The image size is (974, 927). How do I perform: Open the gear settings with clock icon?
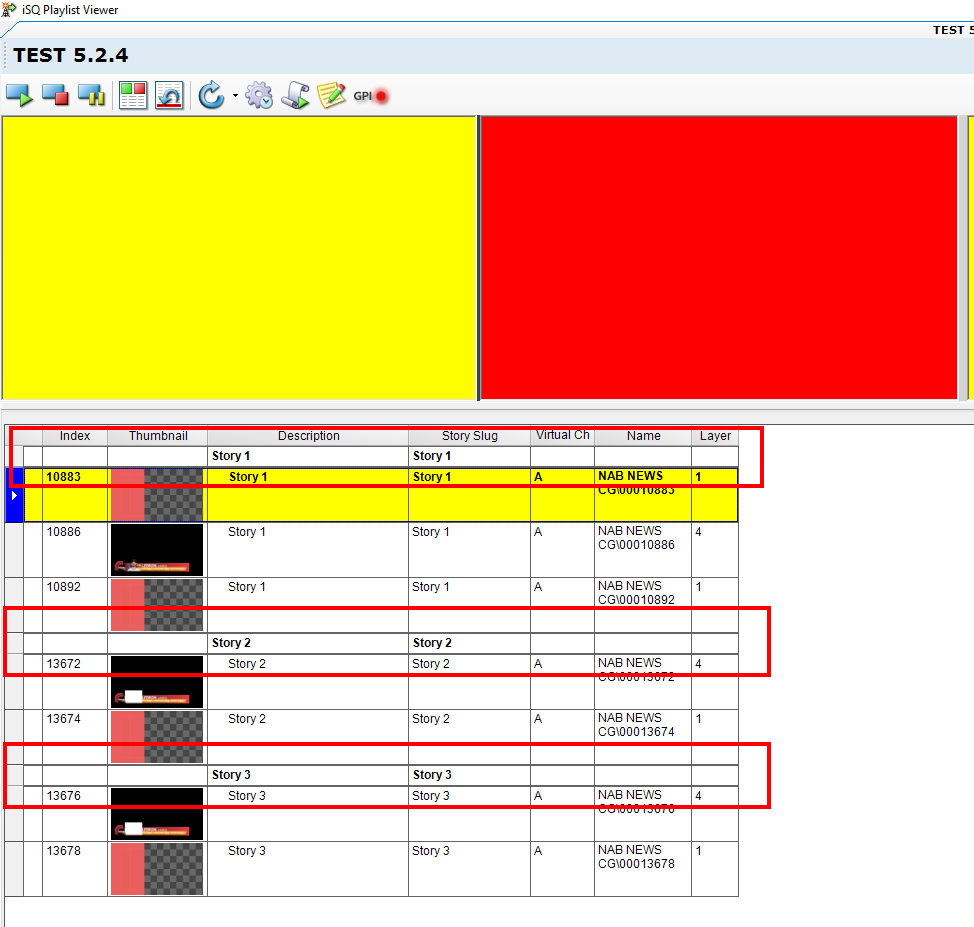click(259, 96)
